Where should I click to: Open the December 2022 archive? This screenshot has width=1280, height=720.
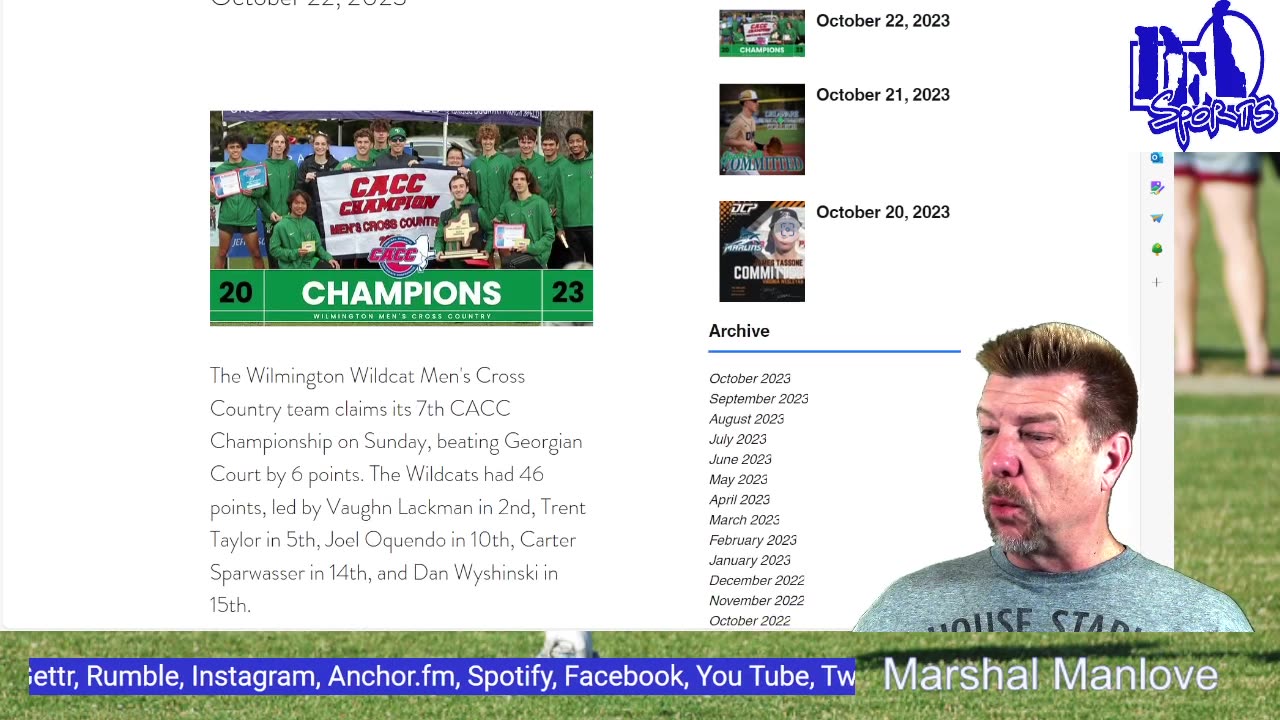pyautogui.click(x=757, y=580)
